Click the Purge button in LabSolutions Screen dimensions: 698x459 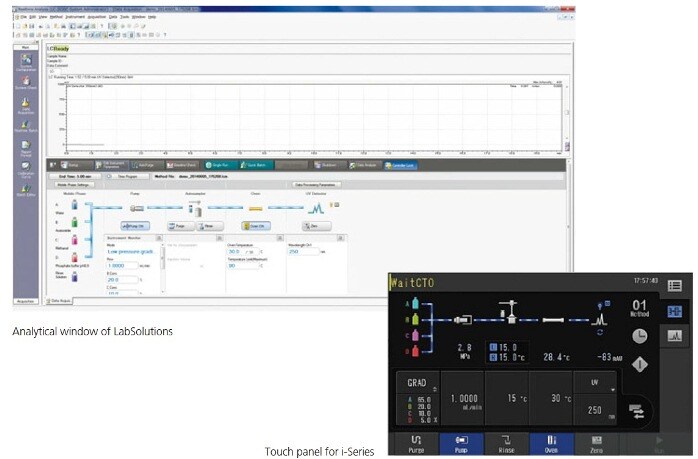(180, 226)
